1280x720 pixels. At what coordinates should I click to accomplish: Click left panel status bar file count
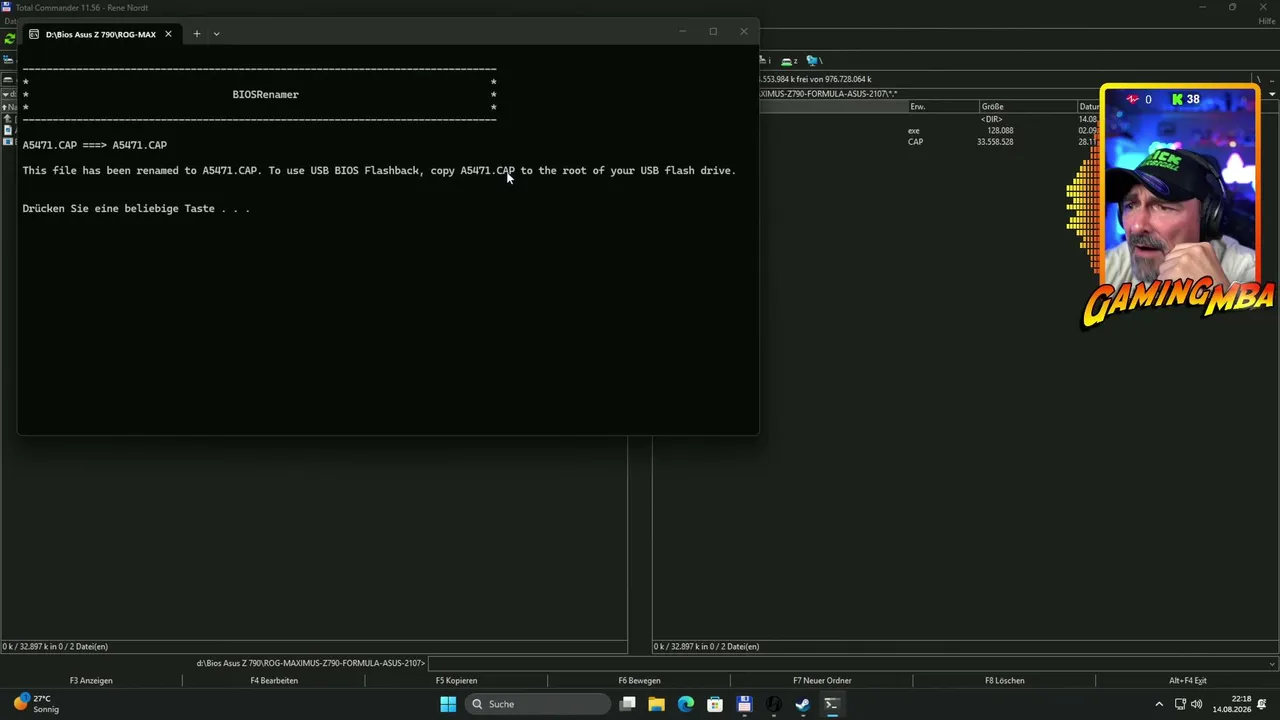pyautogui.click(x=55, y=647)
